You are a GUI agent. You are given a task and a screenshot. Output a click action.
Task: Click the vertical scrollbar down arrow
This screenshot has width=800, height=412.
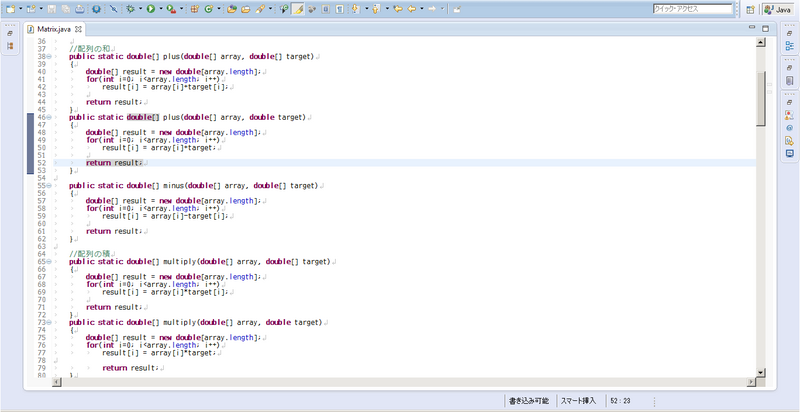click(761, 373)
